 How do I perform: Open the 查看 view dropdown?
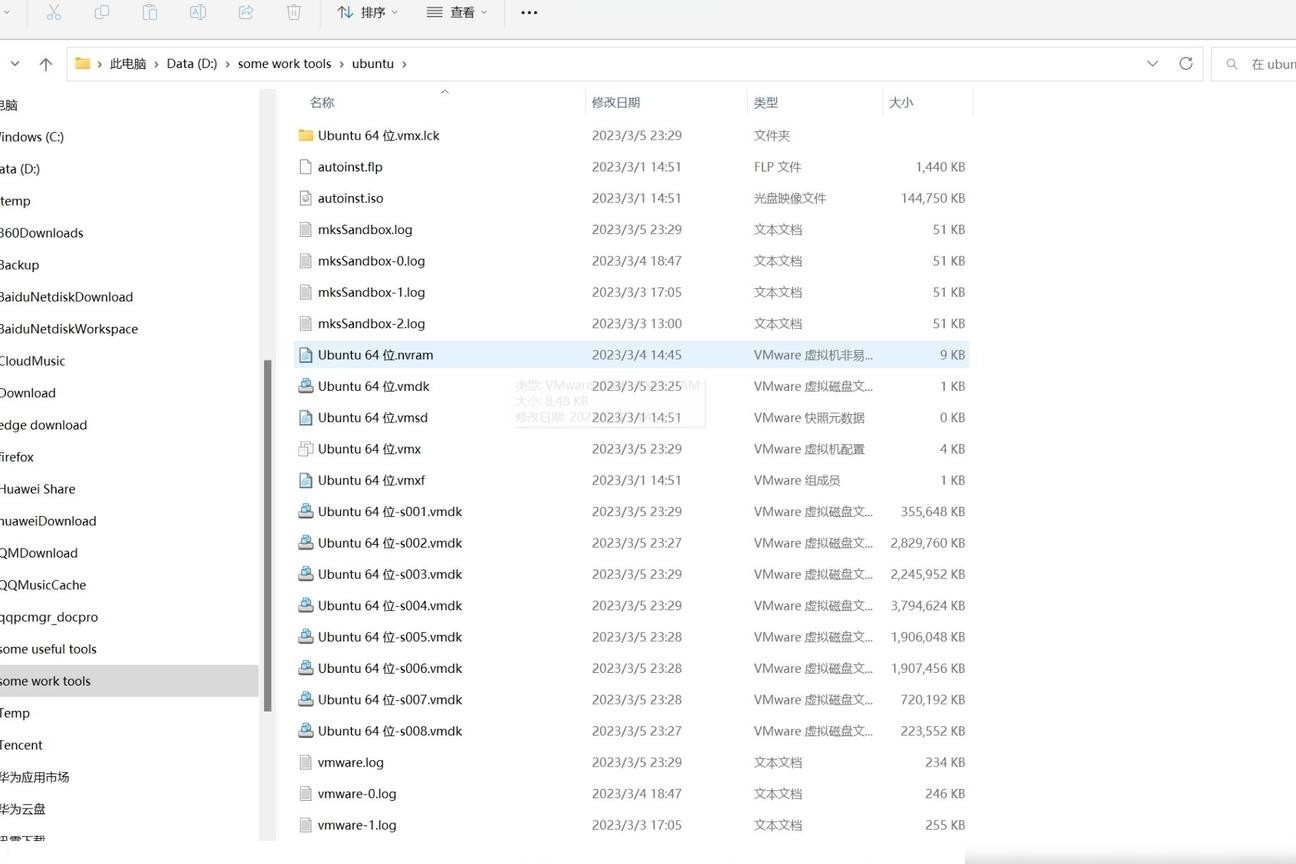click(x=457, y=12)
